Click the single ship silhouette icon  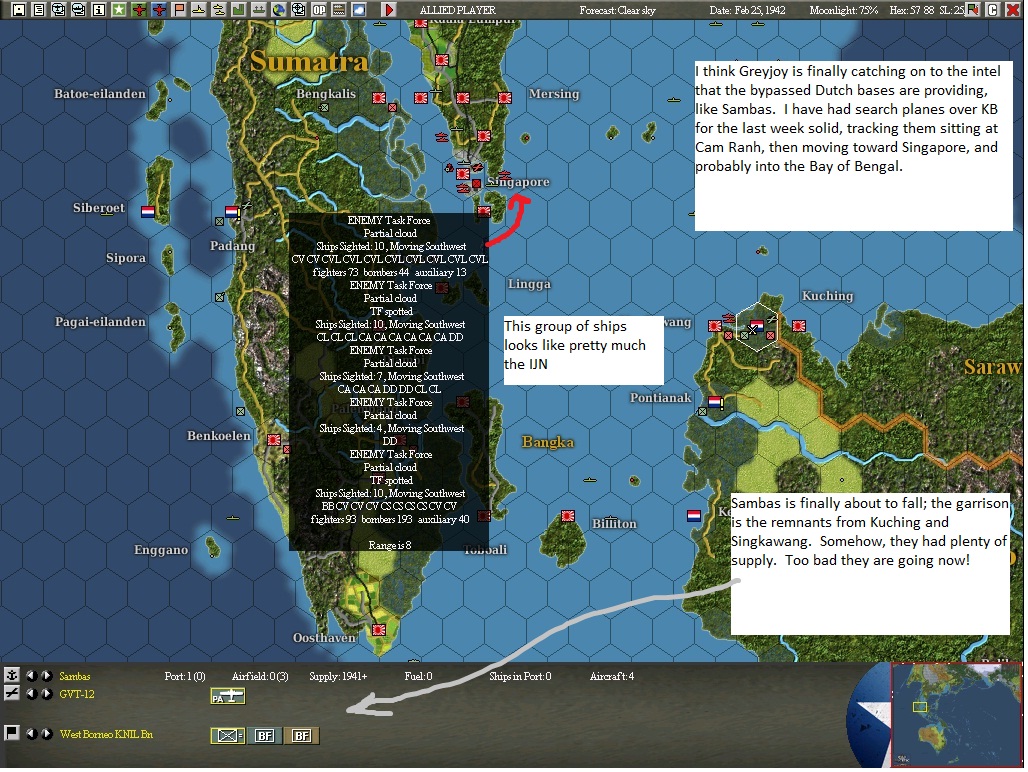(x=199, y=9)
